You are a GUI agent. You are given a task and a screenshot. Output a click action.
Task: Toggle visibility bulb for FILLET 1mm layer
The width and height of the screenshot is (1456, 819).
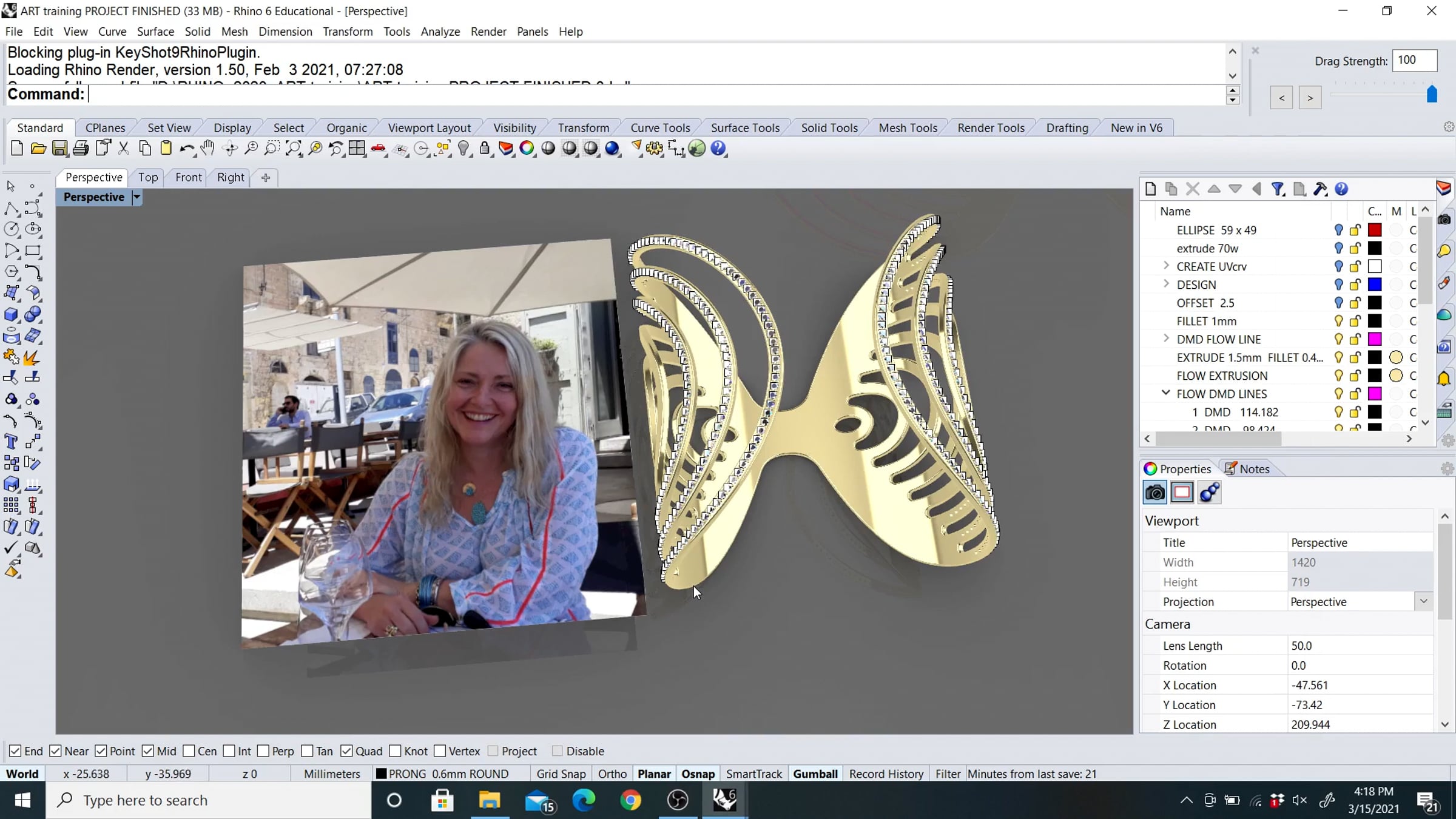[1338, 321]
